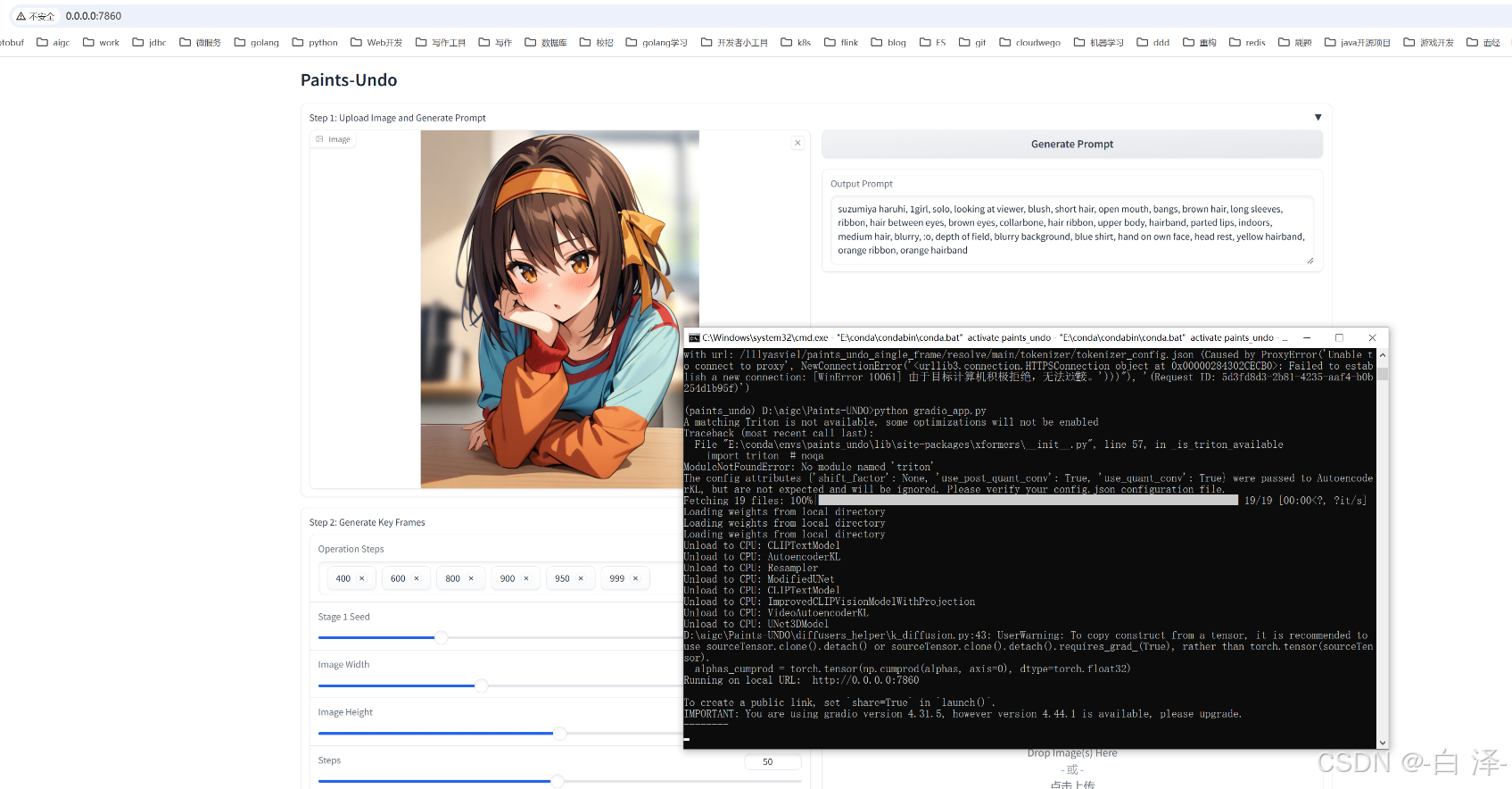Open the 微服务 bookmark folder
This screenshot has height=789, width=1512.
(200, 42)
